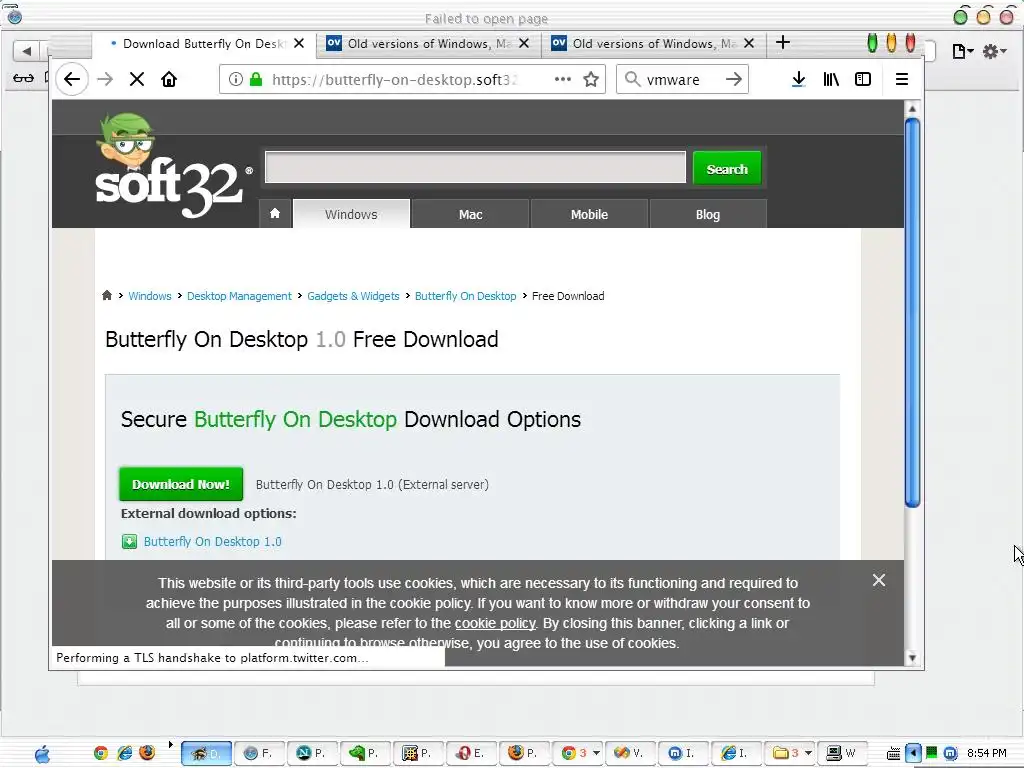The height and width of the screenshot is (768, 1024).
Task: Go back with Firefox back arrow
Action: pyautogui.click(x=72, y=80)
